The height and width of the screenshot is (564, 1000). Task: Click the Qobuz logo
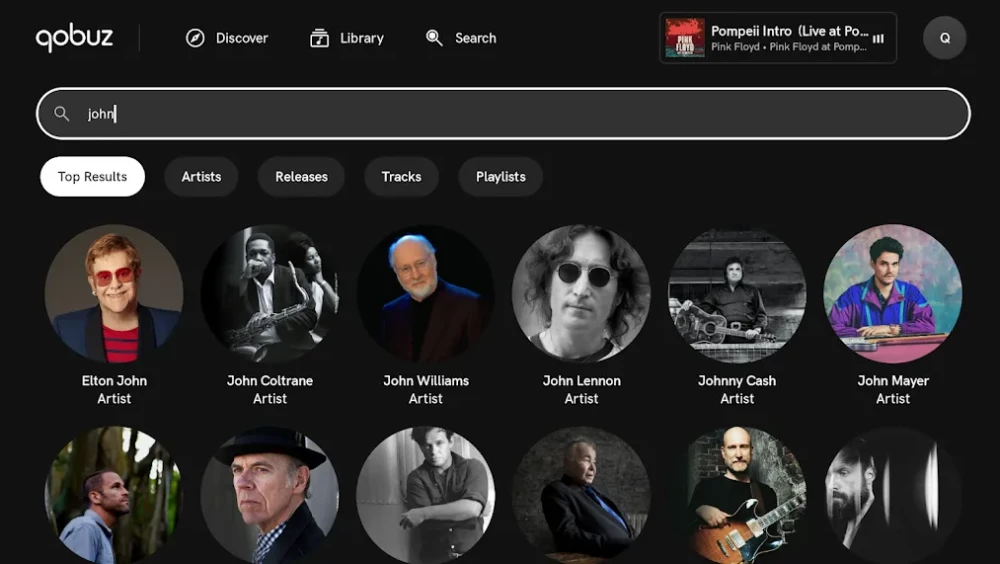click(75, 38)
